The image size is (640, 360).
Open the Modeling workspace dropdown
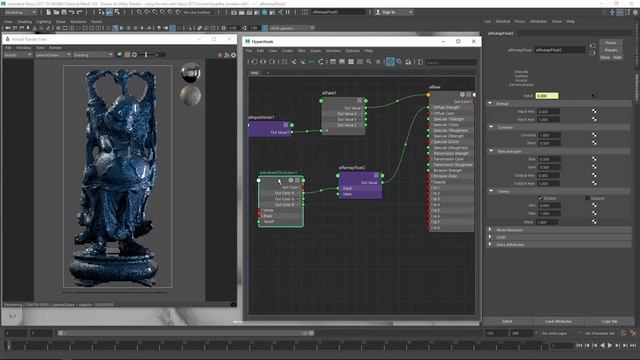coord(20,12)
